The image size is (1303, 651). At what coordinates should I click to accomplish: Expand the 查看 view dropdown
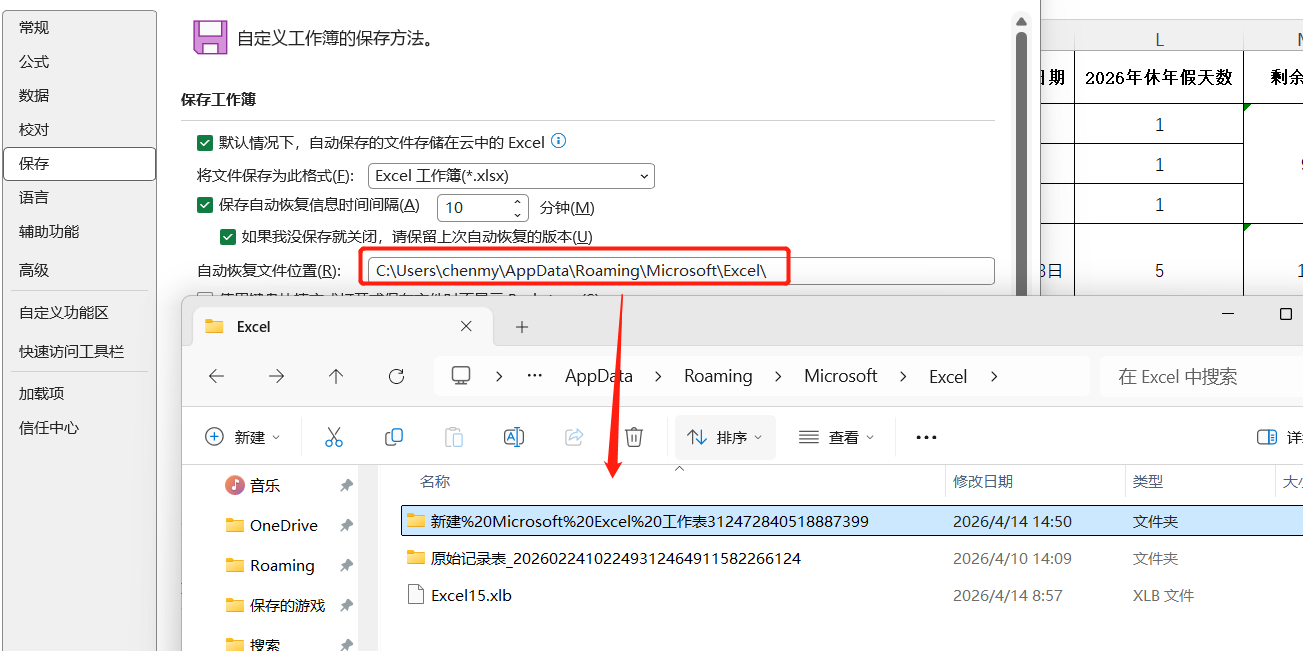coord(837,437)
